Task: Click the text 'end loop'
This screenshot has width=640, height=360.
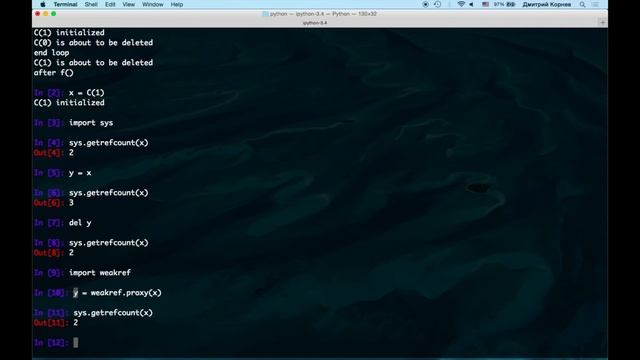Action: 51,53
